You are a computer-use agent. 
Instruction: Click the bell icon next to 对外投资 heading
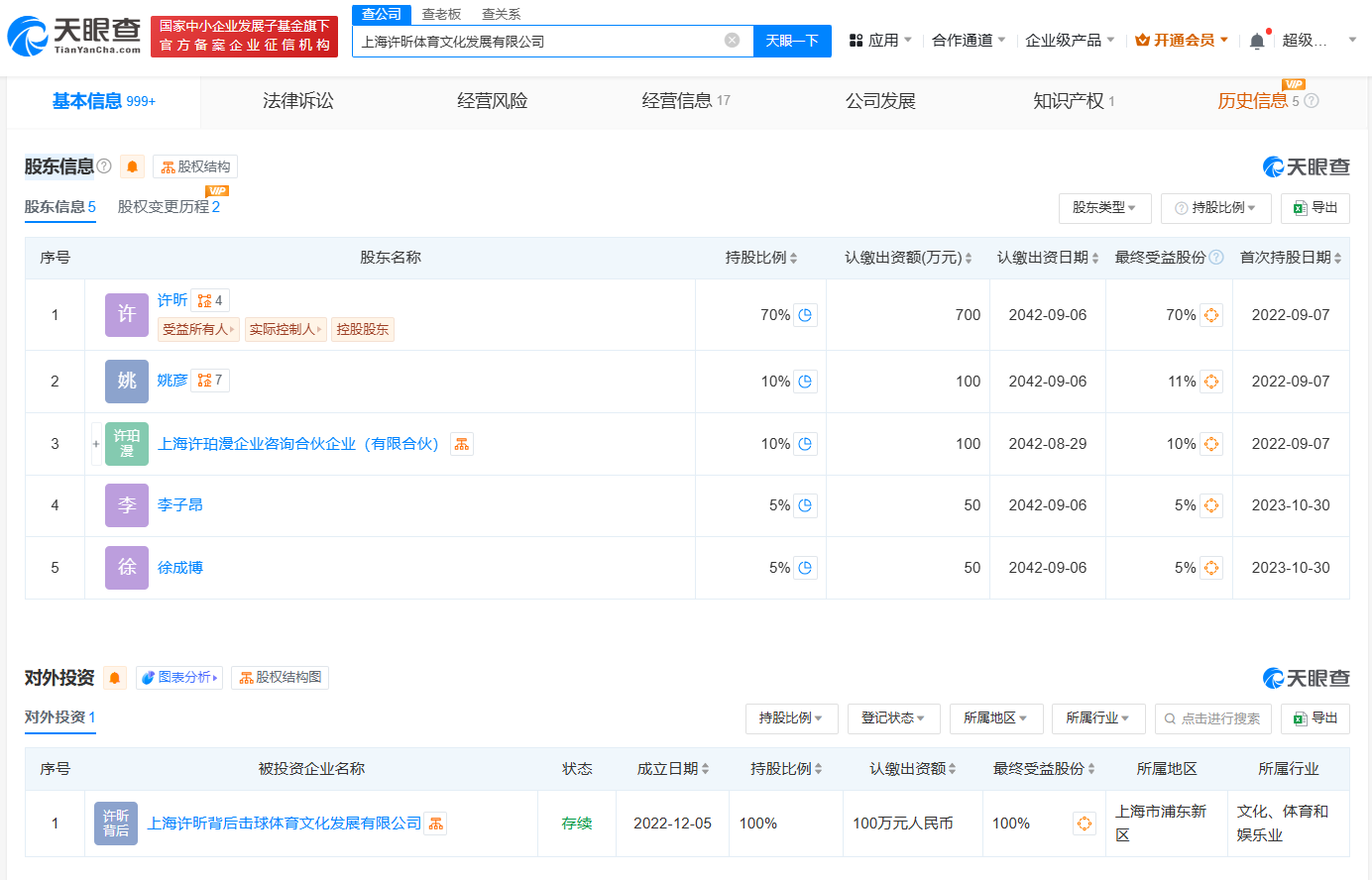click(x=116, y=678)
